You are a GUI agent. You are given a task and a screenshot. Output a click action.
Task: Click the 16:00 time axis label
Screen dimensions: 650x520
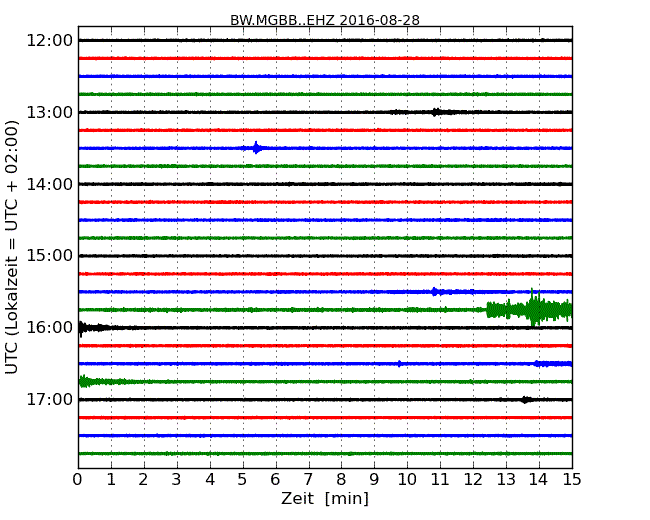pyautogui.click(x=49, y=328)
